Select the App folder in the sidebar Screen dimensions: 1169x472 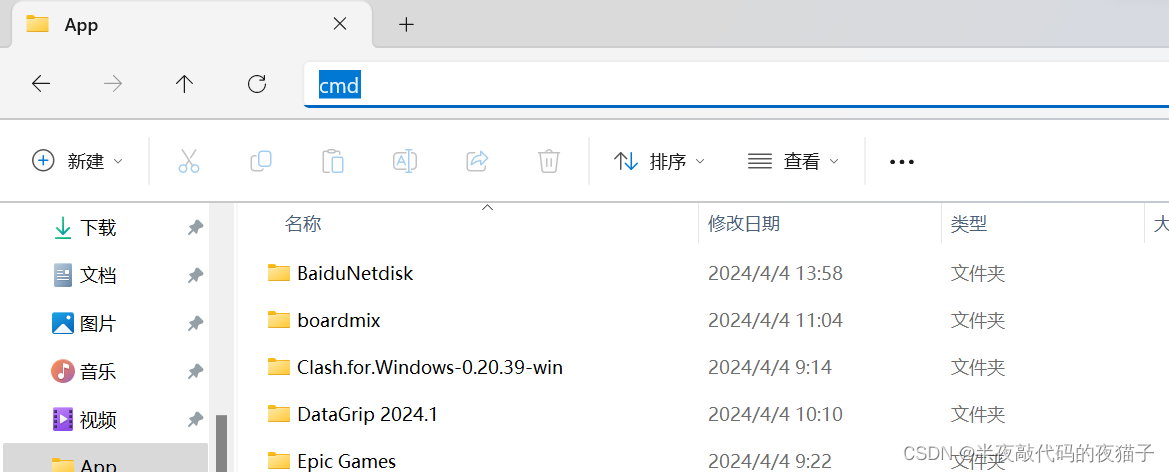(105, 458)
